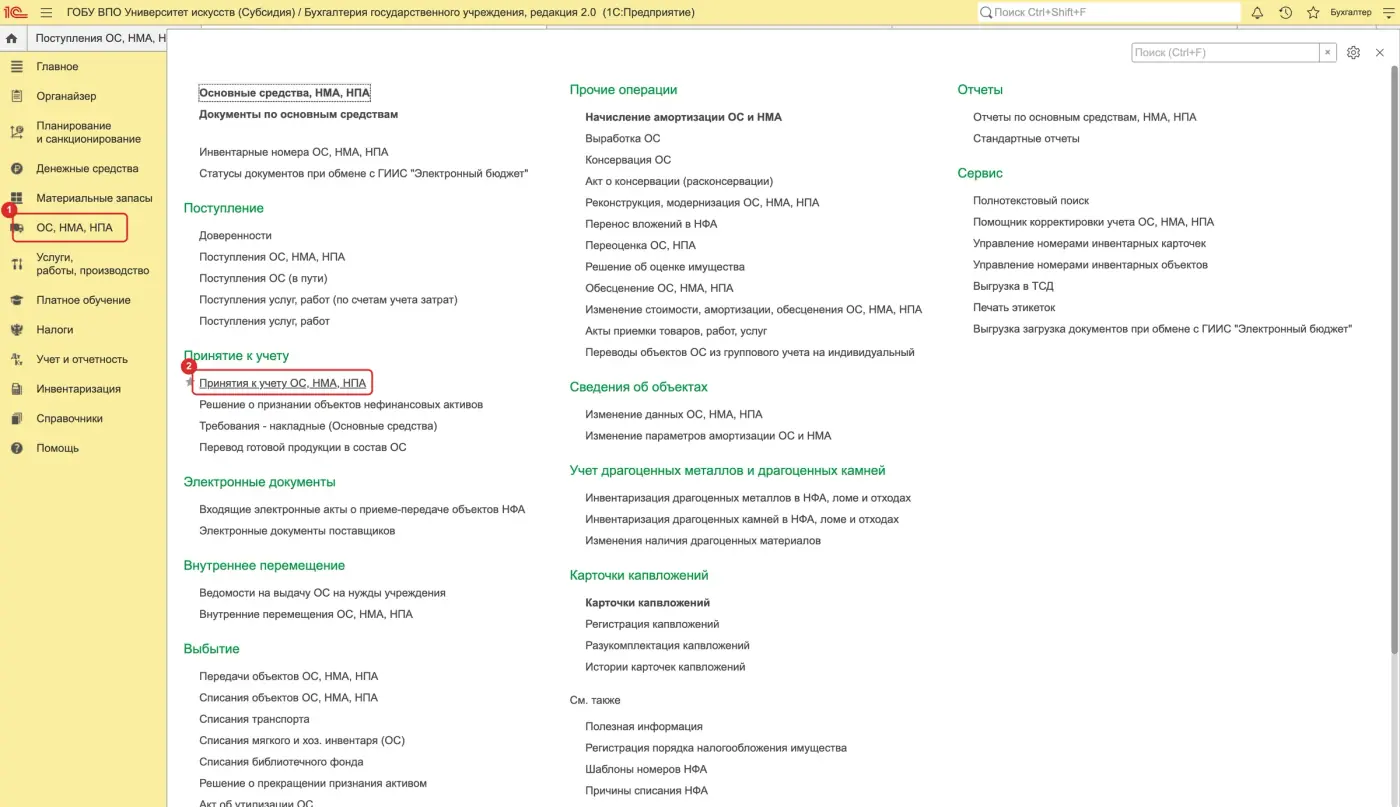
Task: Click the Органайзер section icon
Action: point(16,96)
